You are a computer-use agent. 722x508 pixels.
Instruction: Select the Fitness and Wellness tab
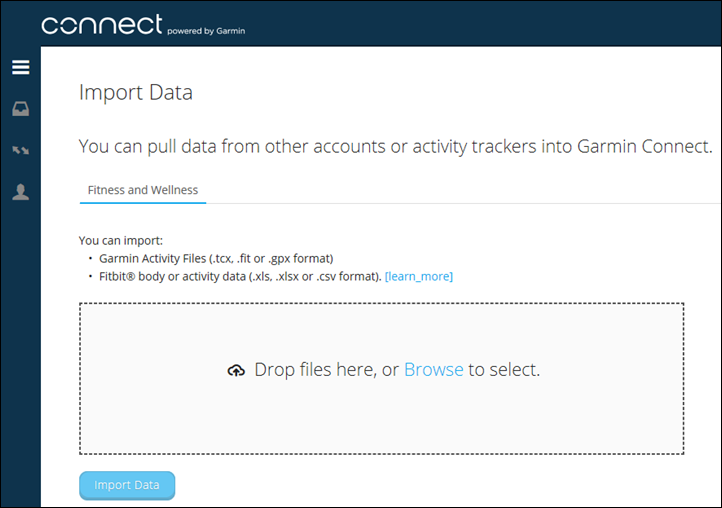pos(143,189)
